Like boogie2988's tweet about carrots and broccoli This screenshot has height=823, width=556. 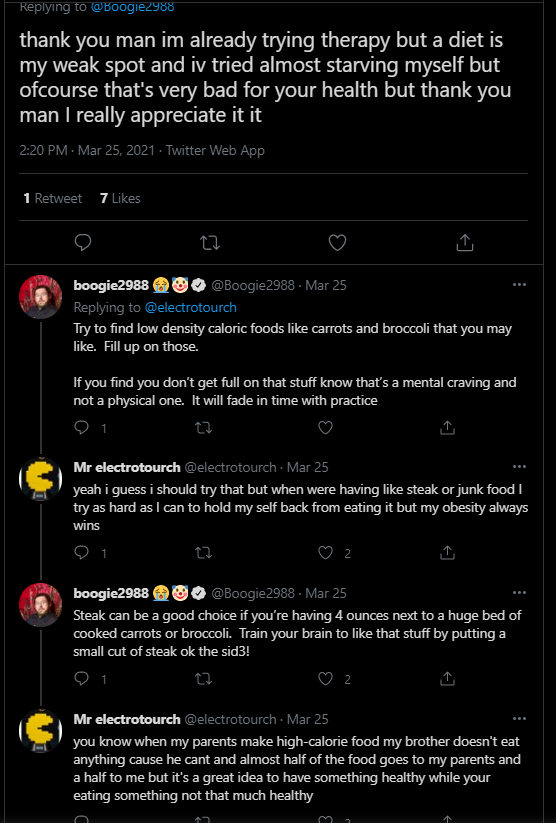[x=326, y=428]
